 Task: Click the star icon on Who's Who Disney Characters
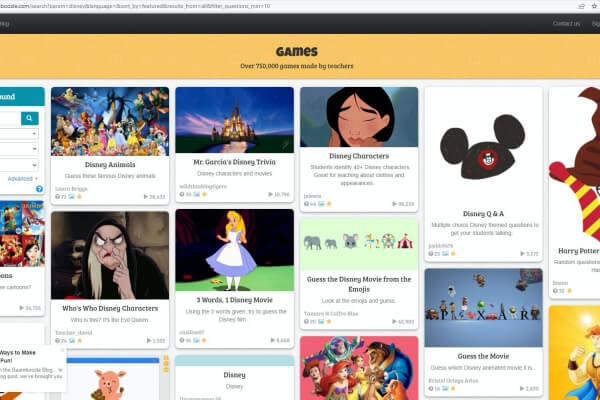coord(80,341)
